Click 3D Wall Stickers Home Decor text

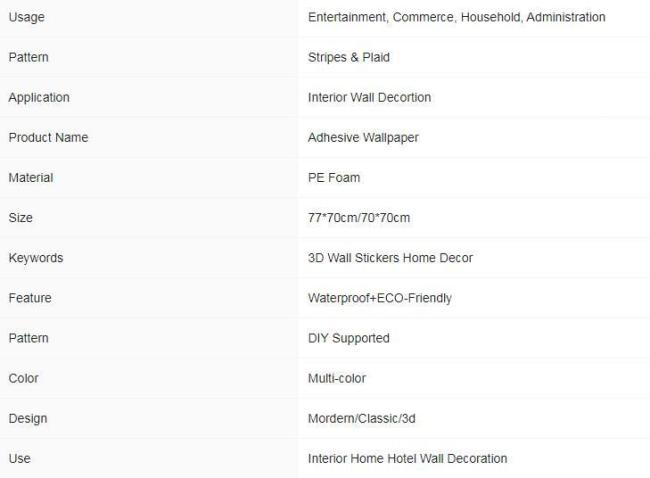tap(390, 258)
